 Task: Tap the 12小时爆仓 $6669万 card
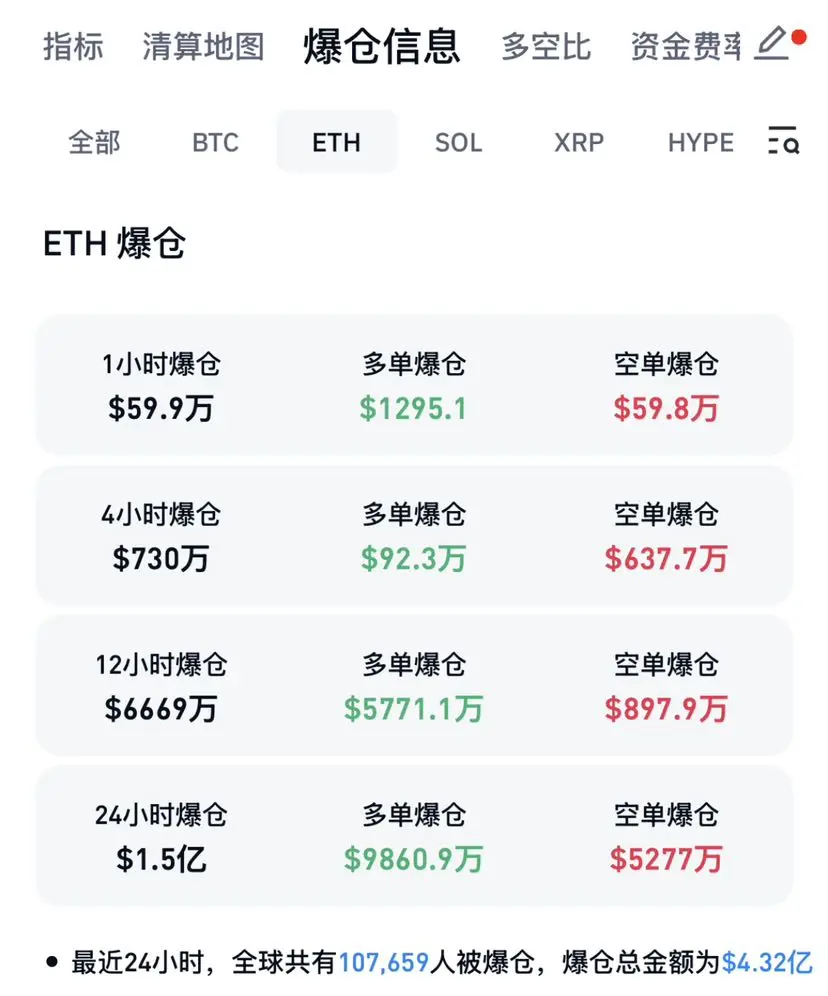[x=415, y=685]
